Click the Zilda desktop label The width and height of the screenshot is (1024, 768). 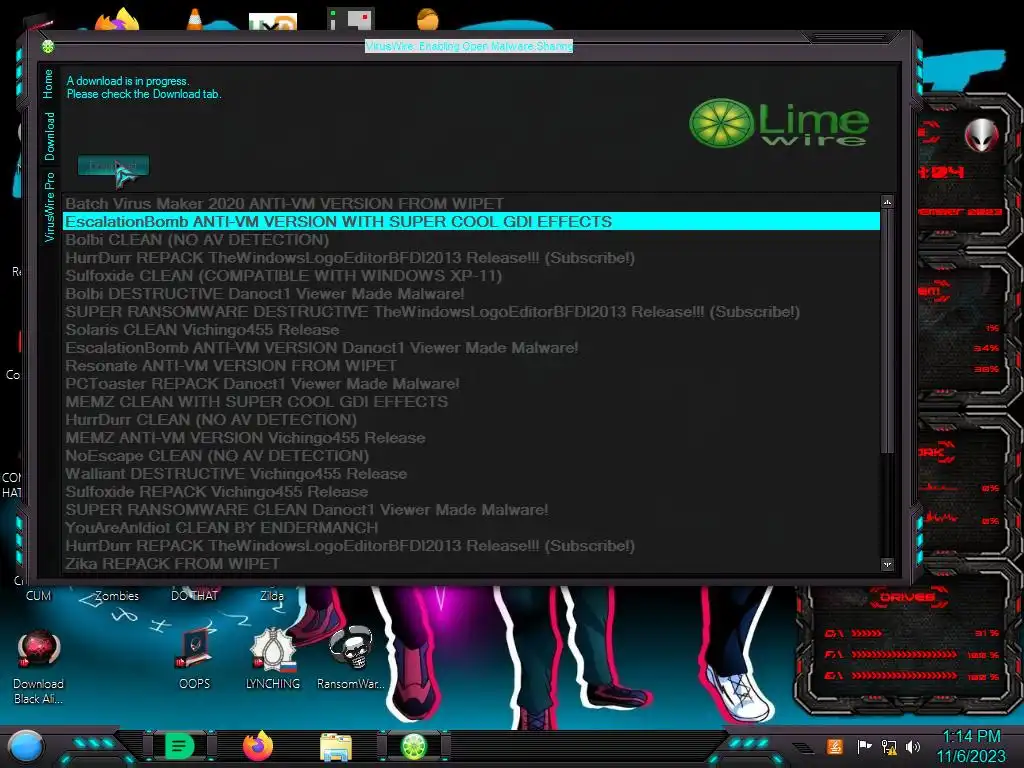click(x=272, y=596)
